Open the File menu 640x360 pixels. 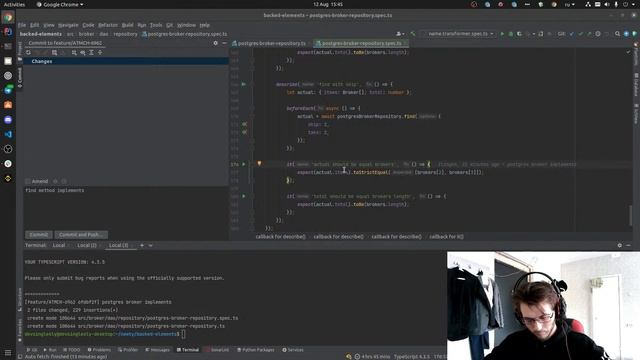[x=22, y=25]
